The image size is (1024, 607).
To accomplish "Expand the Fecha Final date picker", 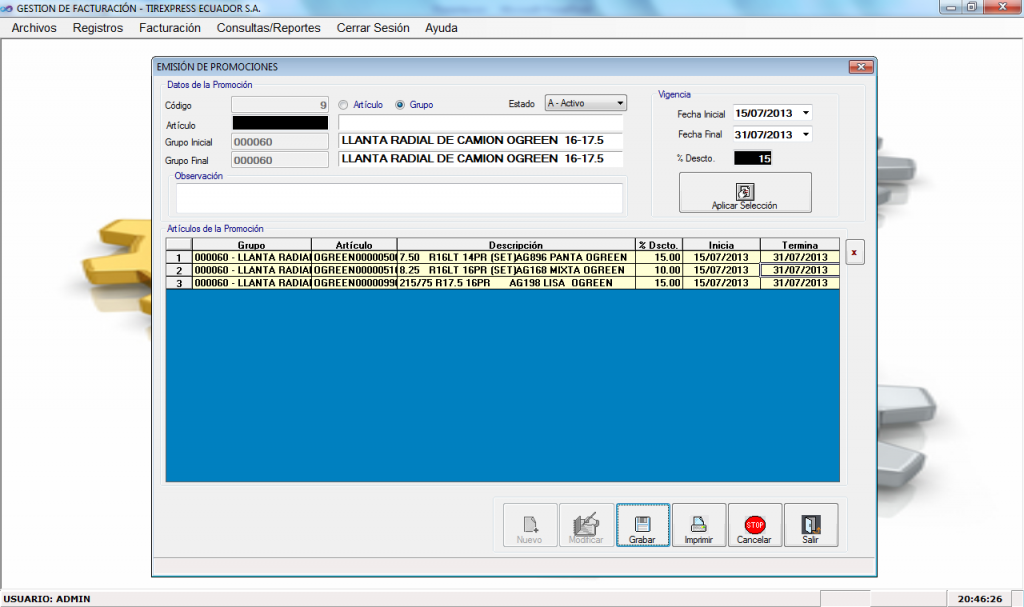I will [806, 134].
